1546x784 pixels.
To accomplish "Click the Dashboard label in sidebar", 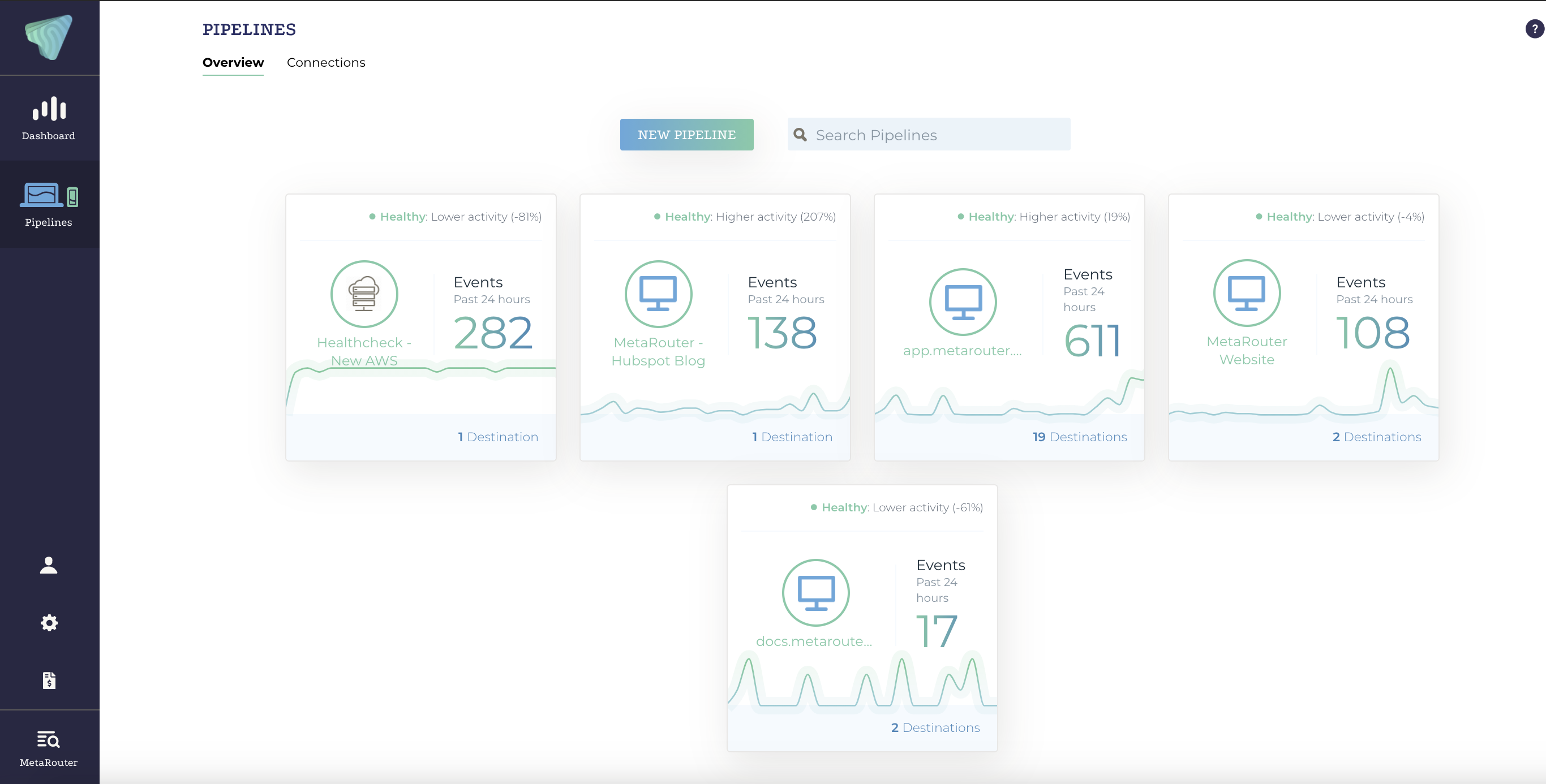I will (x=49, y=136).
